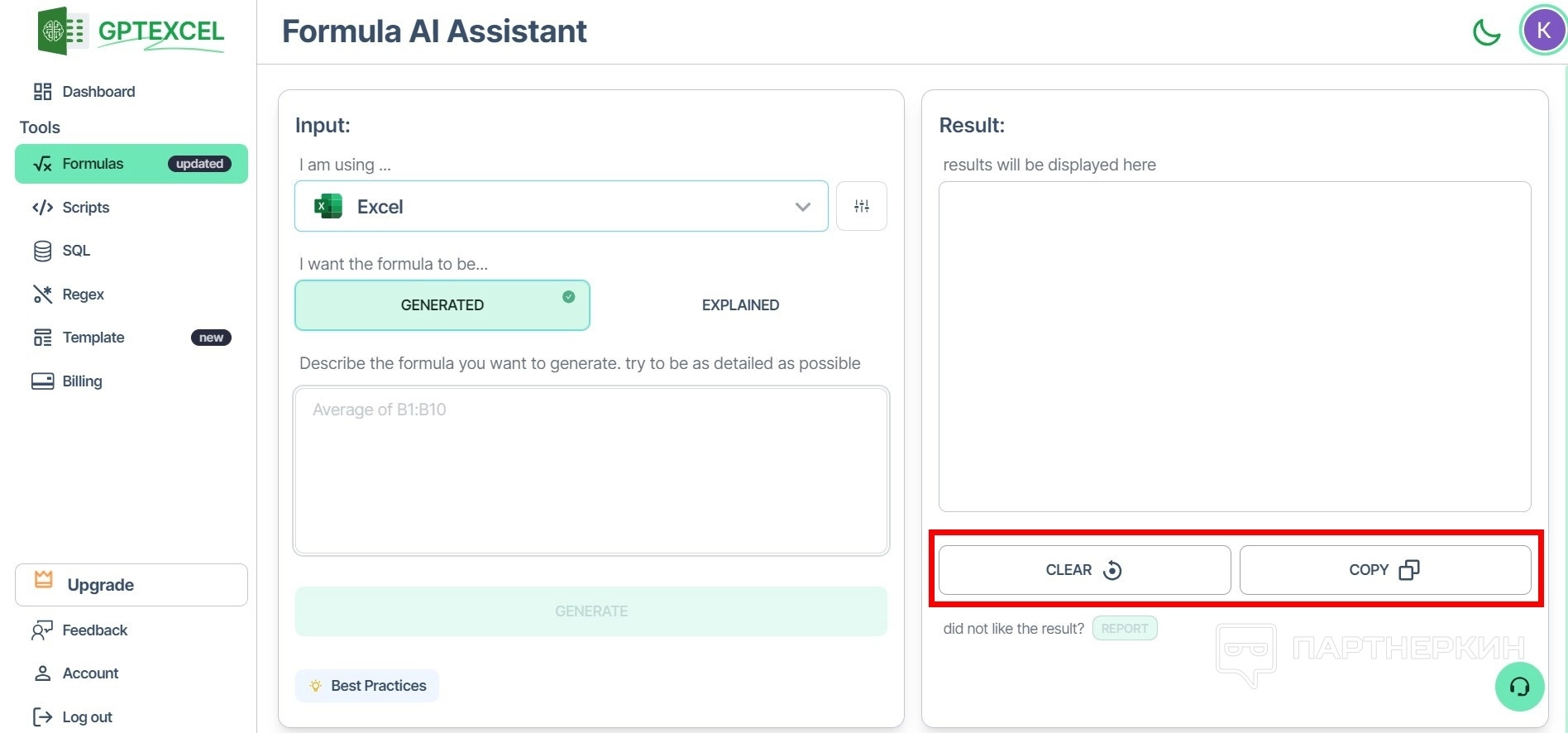Open support chat headset button
Viewport: 1568px width, 733px height.
[x=1519, y=687]
